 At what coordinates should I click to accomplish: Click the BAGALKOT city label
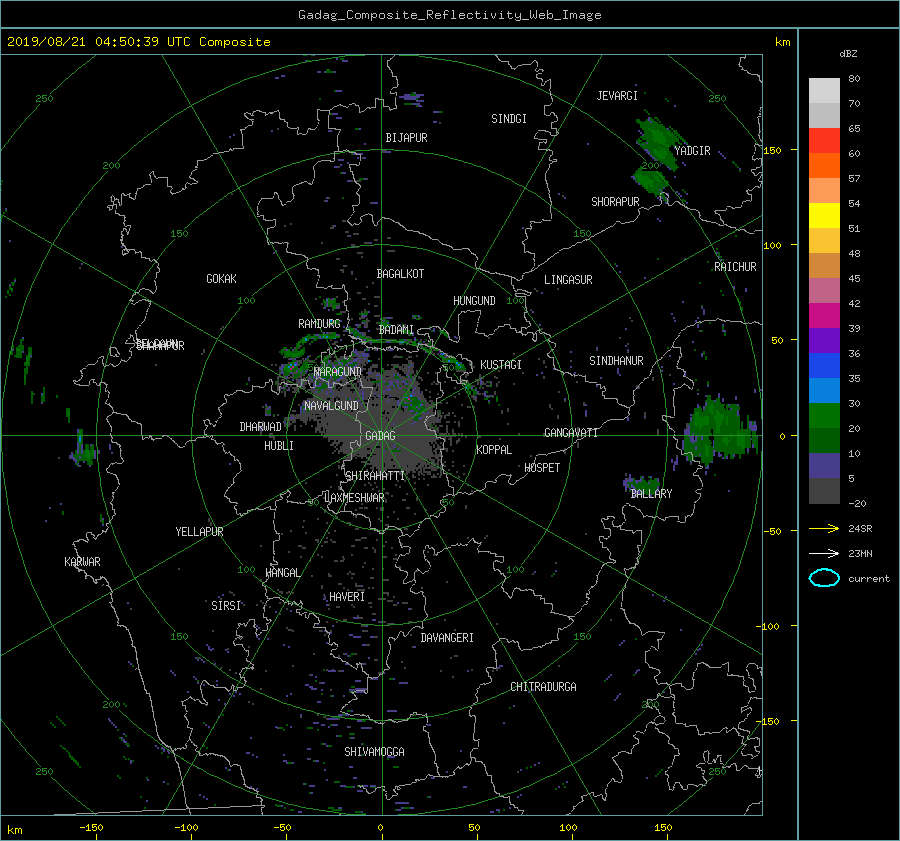tap(400, 274)
